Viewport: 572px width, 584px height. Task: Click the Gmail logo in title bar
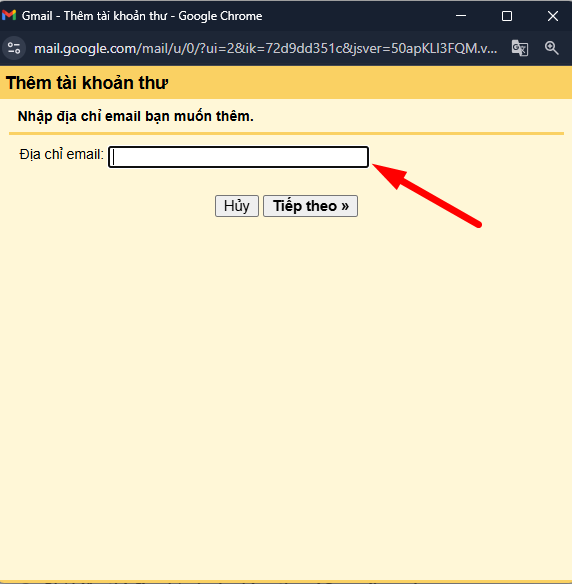[9, 16]
